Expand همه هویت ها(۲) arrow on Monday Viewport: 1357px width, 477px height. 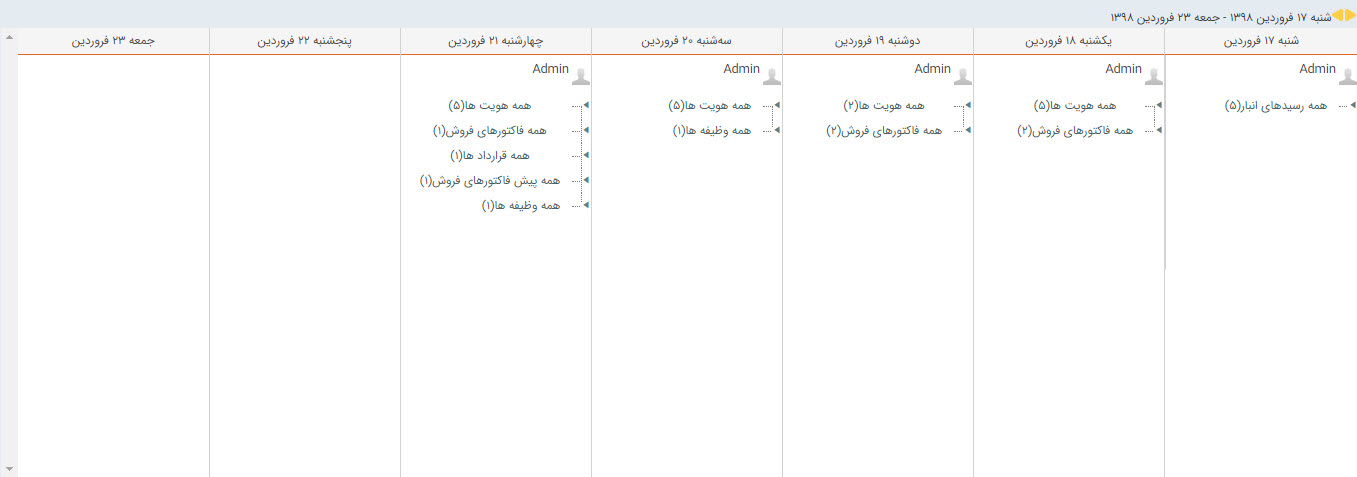coord(970,105)
